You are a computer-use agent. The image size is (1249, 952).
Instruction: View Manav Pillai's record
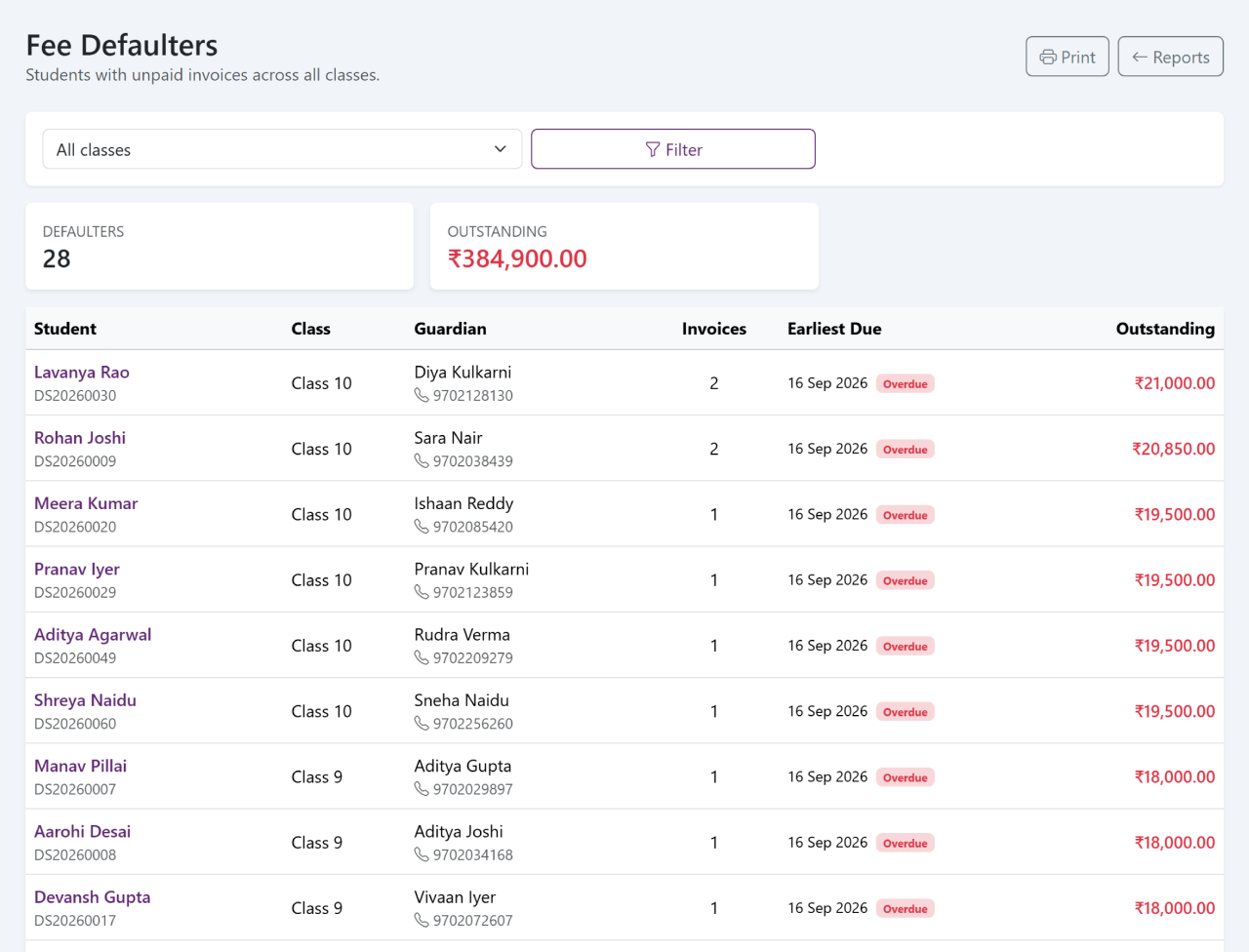[x=80, y=766]
